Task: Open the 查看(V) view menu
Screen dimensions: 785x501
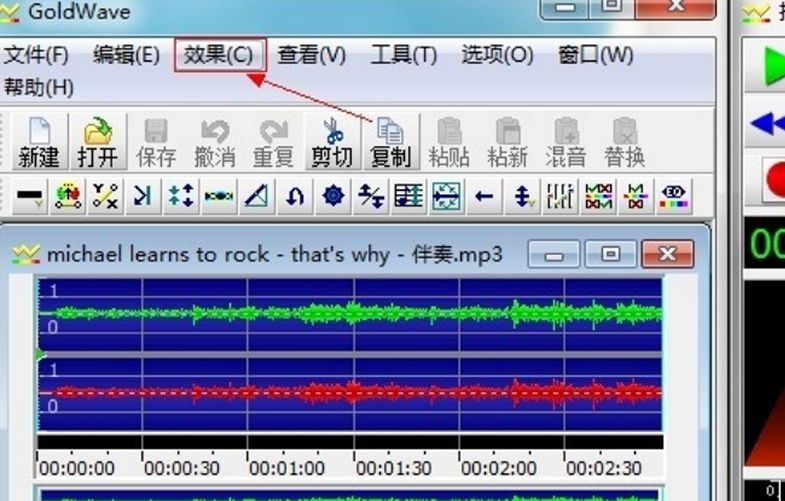Action: coord(311,55)
